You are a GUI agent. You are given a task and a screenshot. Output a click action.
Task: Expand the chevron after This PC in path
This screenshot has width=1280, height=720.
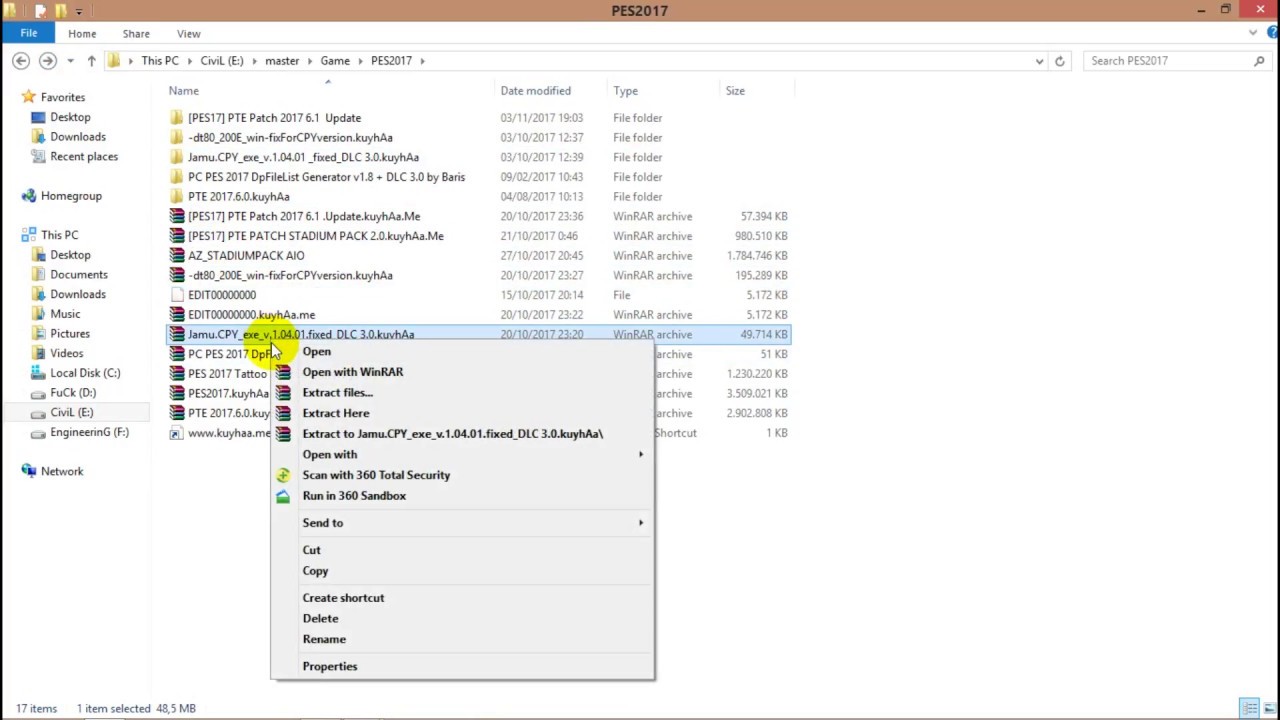click(190, 61)
